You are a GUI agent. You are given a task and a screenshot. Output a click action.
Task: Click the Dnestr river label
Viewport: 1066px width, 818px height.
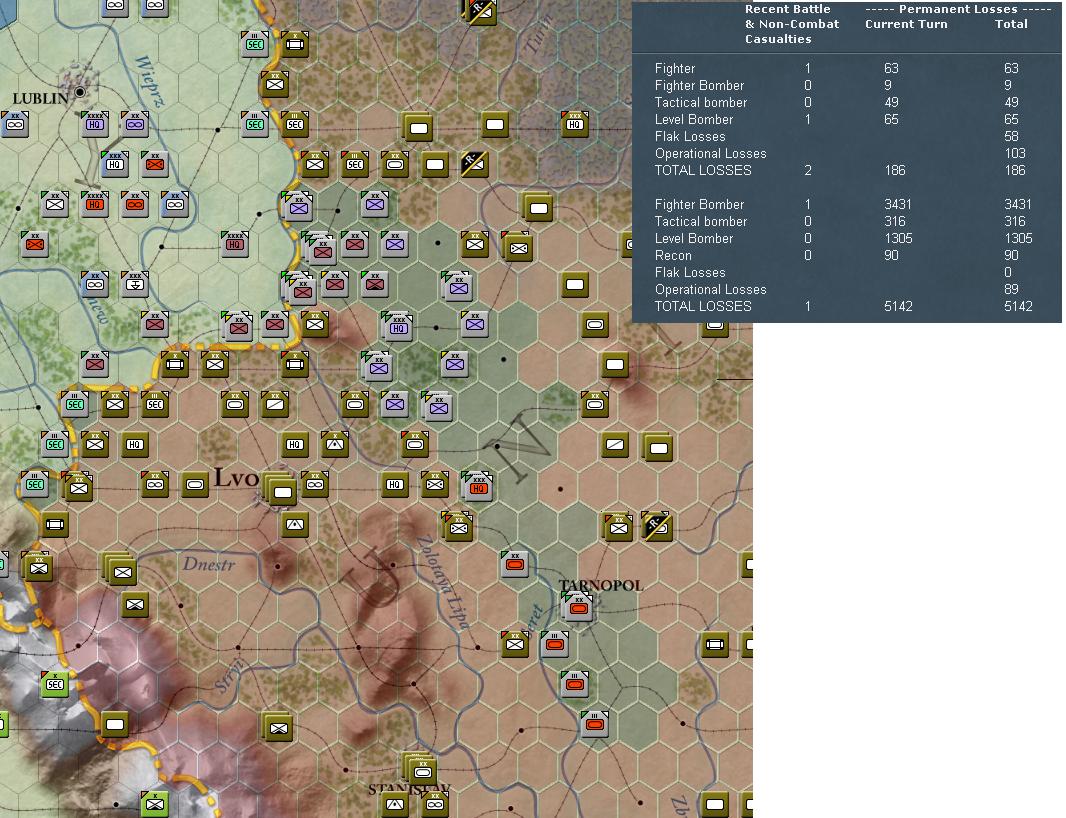(209, 564)
